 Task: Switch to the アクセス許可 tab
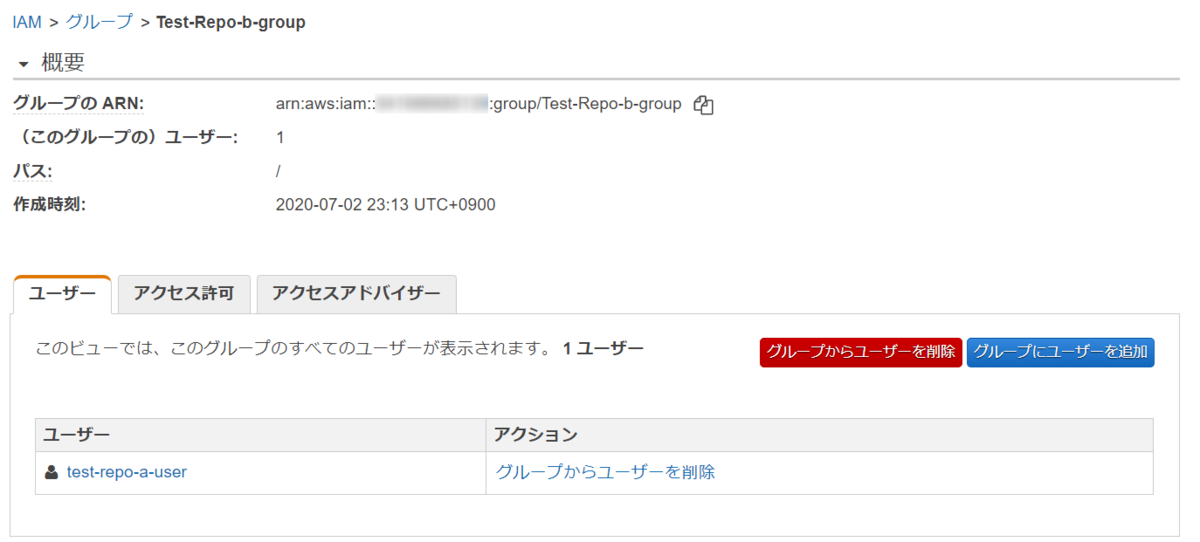click(x=183, y=293)
